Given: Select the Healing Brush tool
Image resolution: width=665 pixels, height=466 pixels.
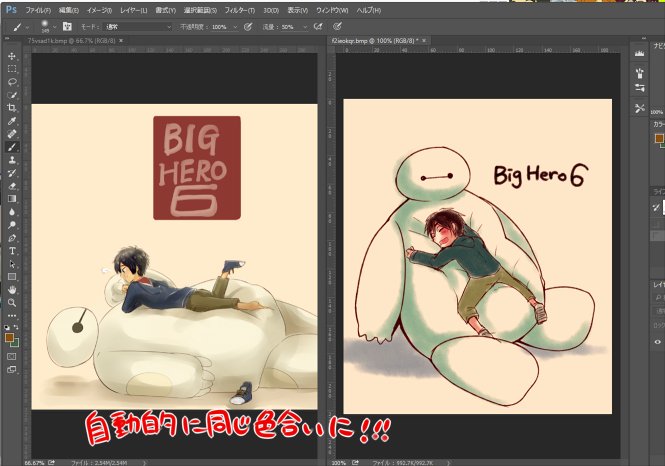Looking at the screenshot, I should pos(12,134).
